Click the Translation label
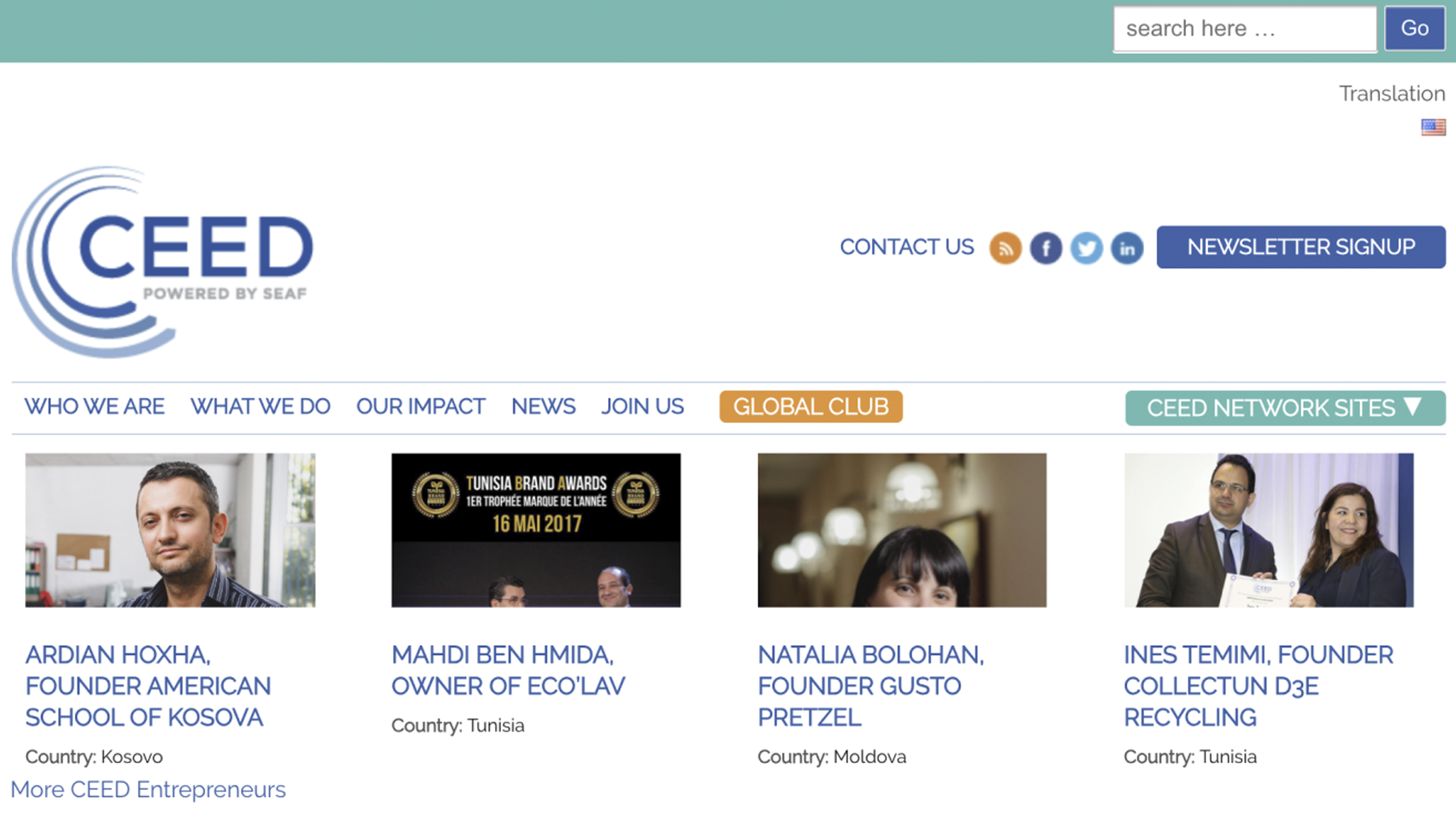This screenshot has height=819, width=1456. pos(1392,93)
